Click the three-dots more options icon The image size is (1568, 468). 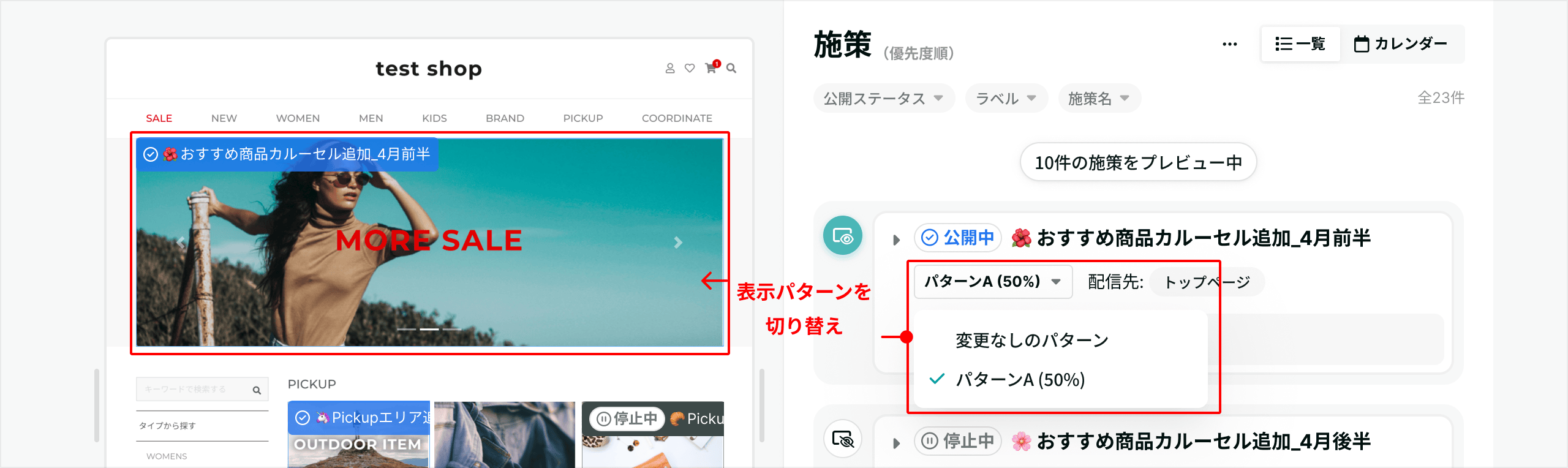(1229, 44)
